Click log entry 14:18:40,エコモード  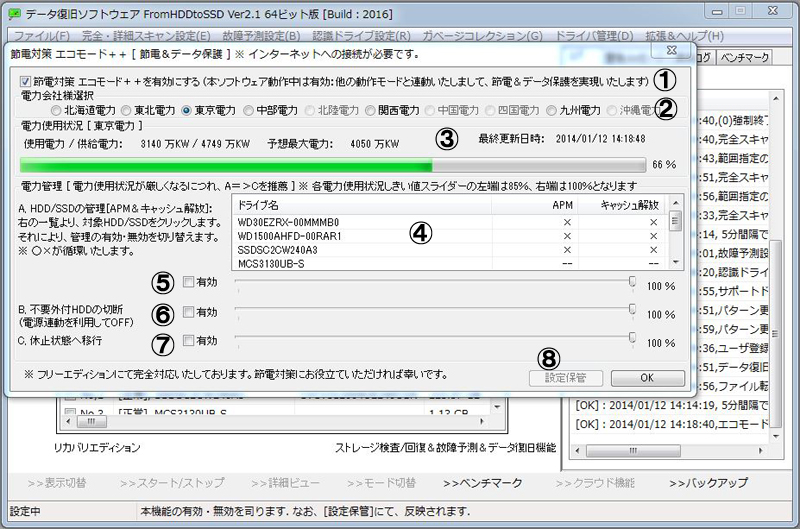[x=671, y=424]
